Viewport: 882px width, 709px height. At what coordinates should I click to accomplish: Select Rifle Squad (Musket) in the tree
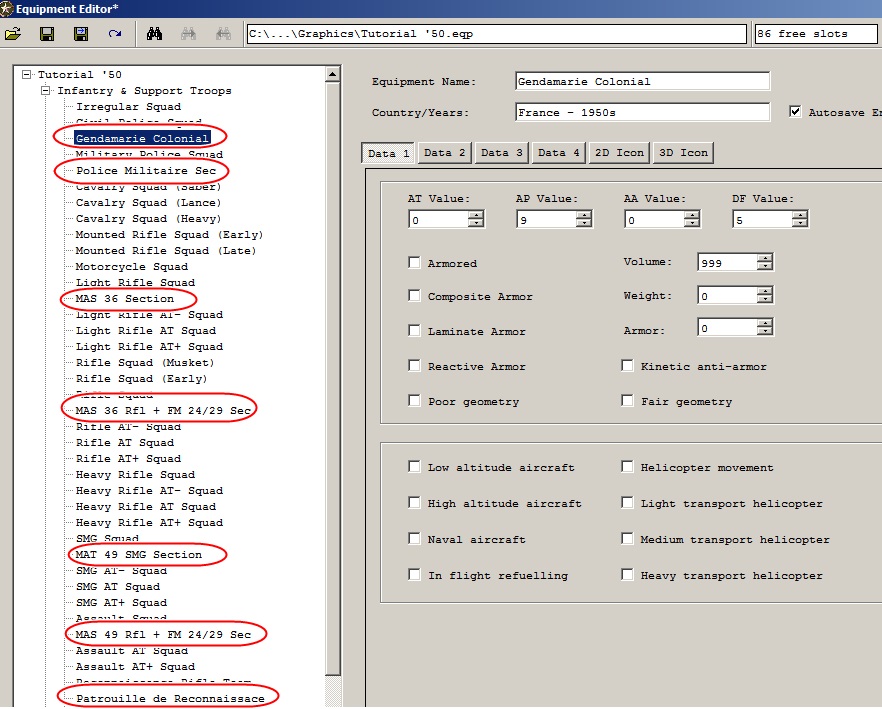coord(145,362)
